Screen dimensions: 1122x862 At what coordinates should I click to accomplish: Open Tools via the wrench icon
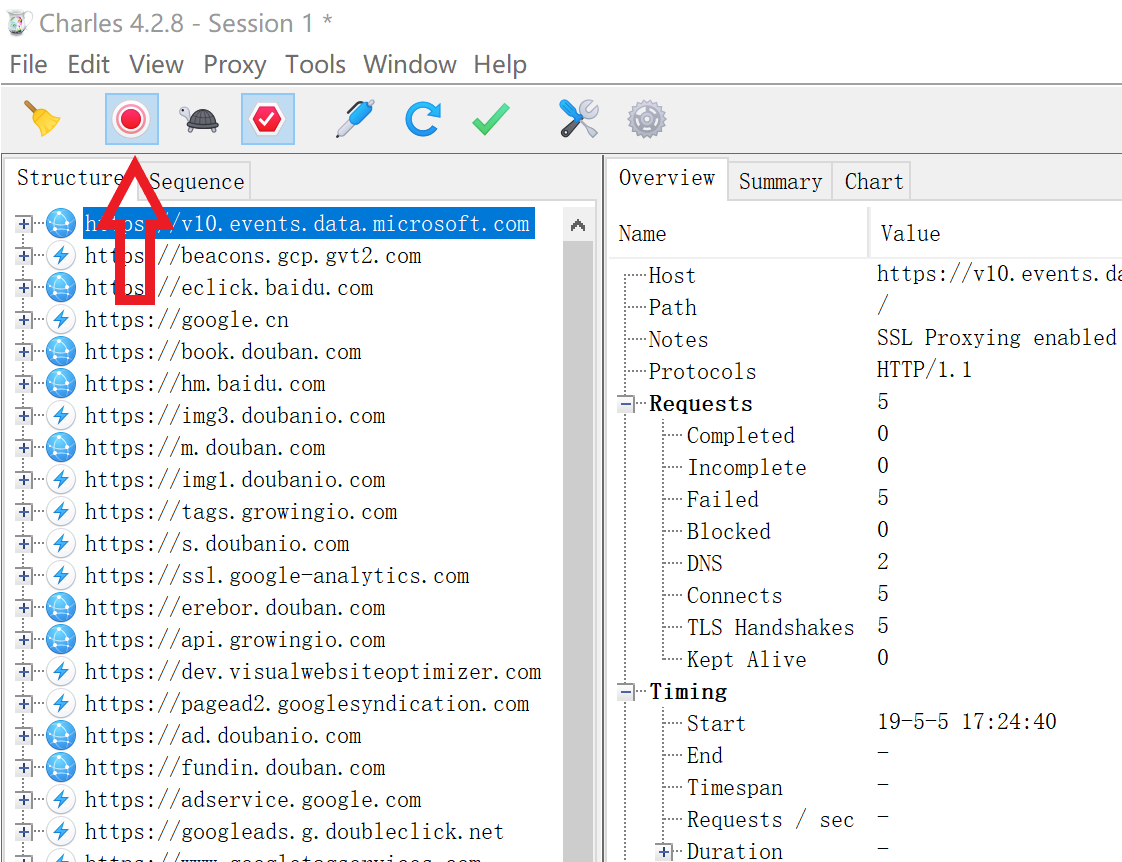coord(578,119)
